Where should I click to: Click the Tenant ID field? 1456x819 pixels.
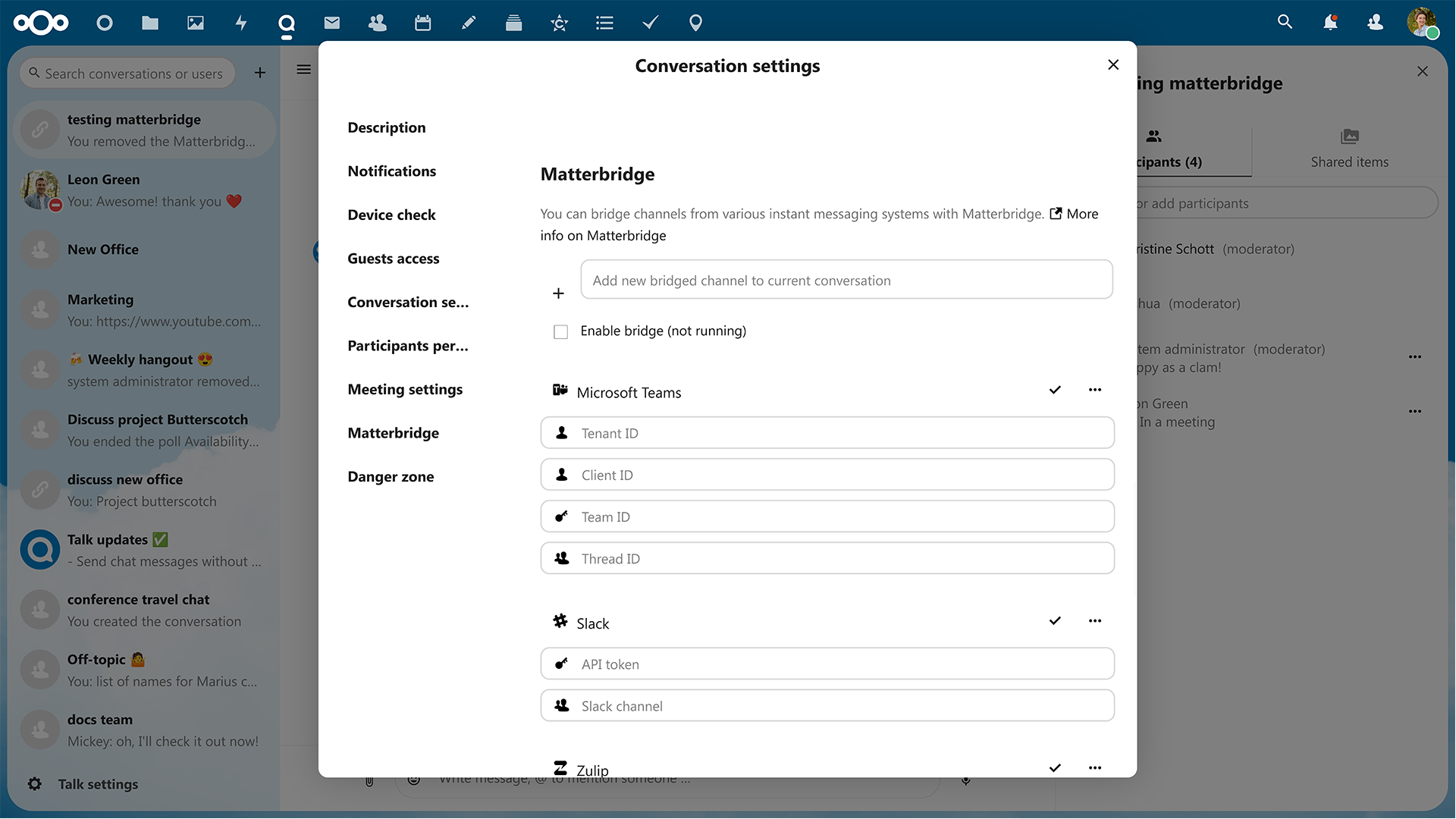click(x=827, y=433)
